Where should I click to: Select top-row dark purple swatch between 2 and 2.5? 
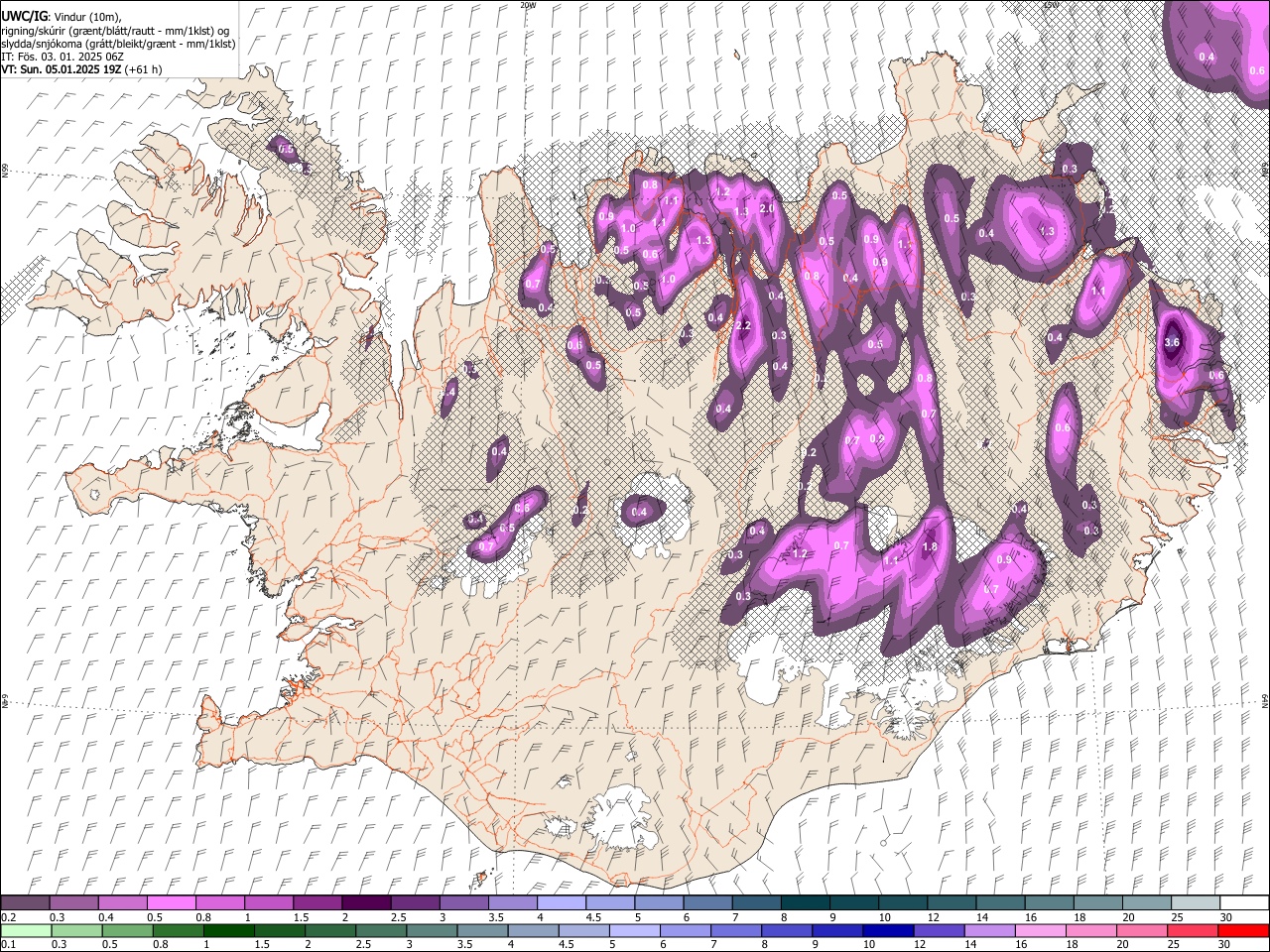point(366,902)
